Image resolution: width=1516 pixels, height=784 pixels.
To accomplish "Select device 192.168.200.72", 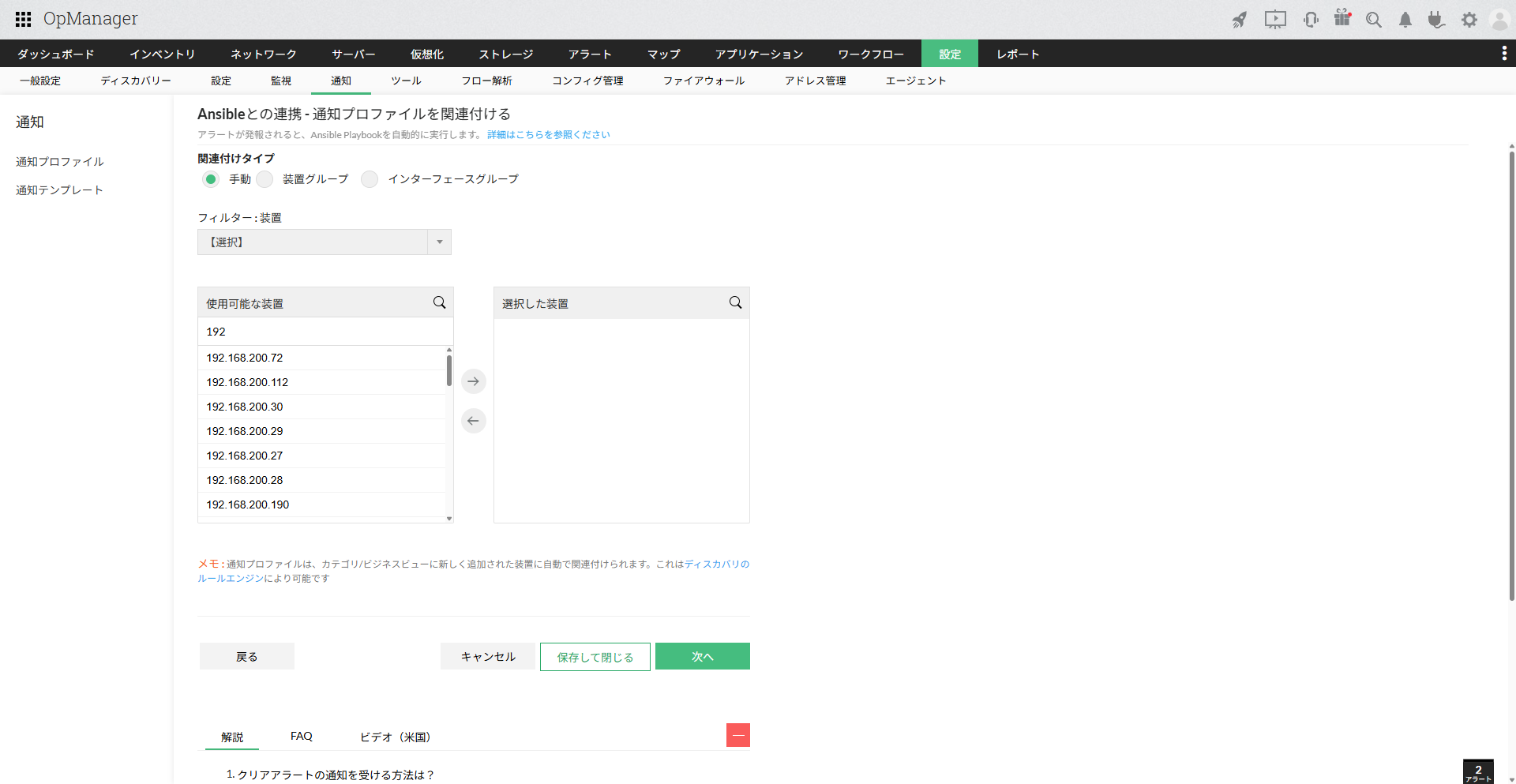I will pos(322,358).
